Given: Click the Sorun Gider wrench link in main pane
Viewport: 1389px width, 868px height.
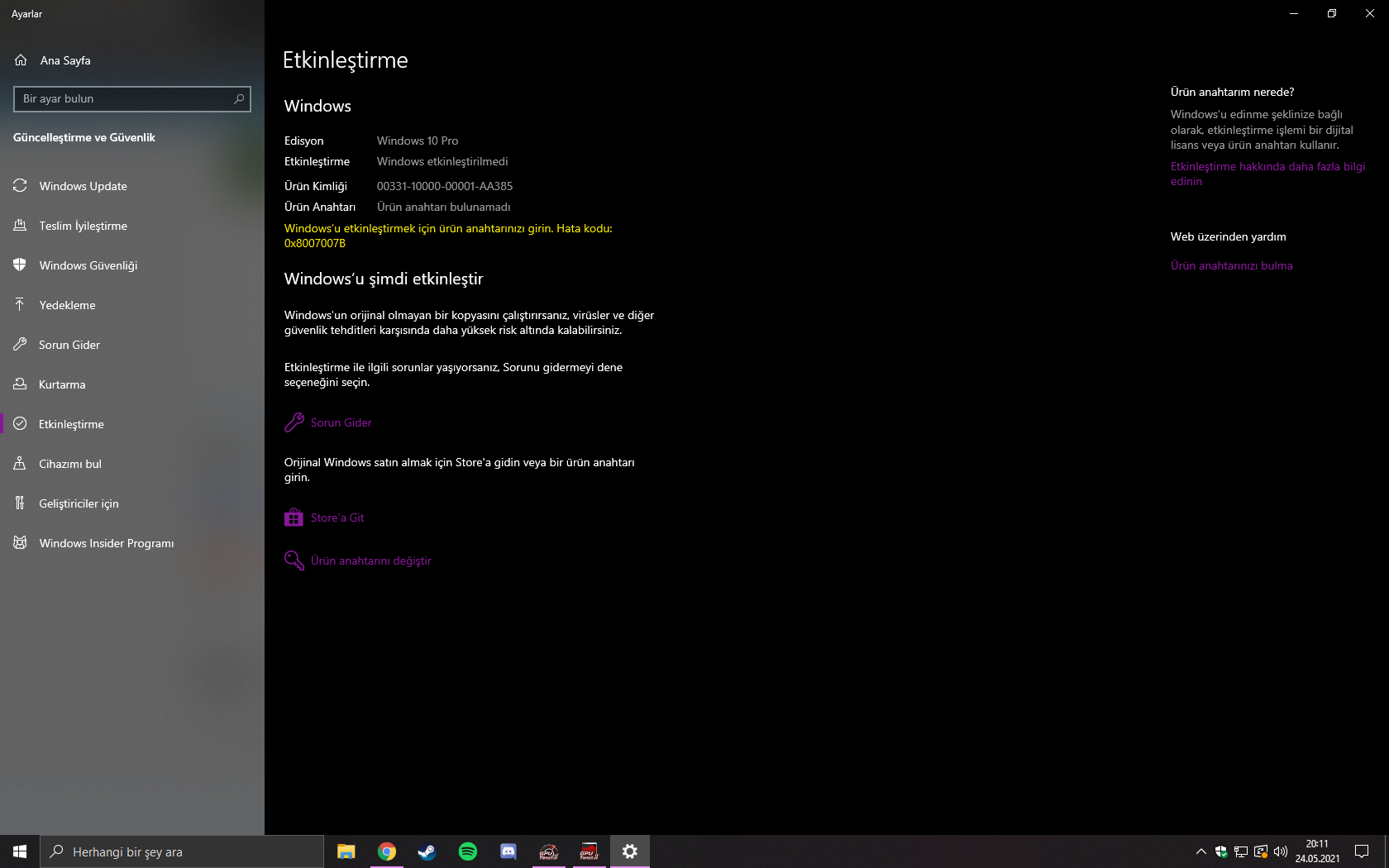Looking at the screenshot, I should 328,422.
